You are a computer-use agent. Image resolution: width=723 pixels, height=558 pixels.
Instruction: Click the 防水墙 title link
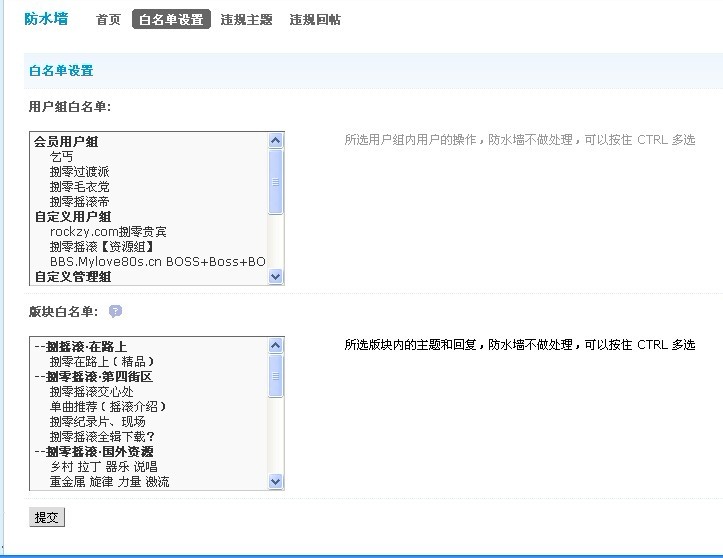click(x=46, y=19)
